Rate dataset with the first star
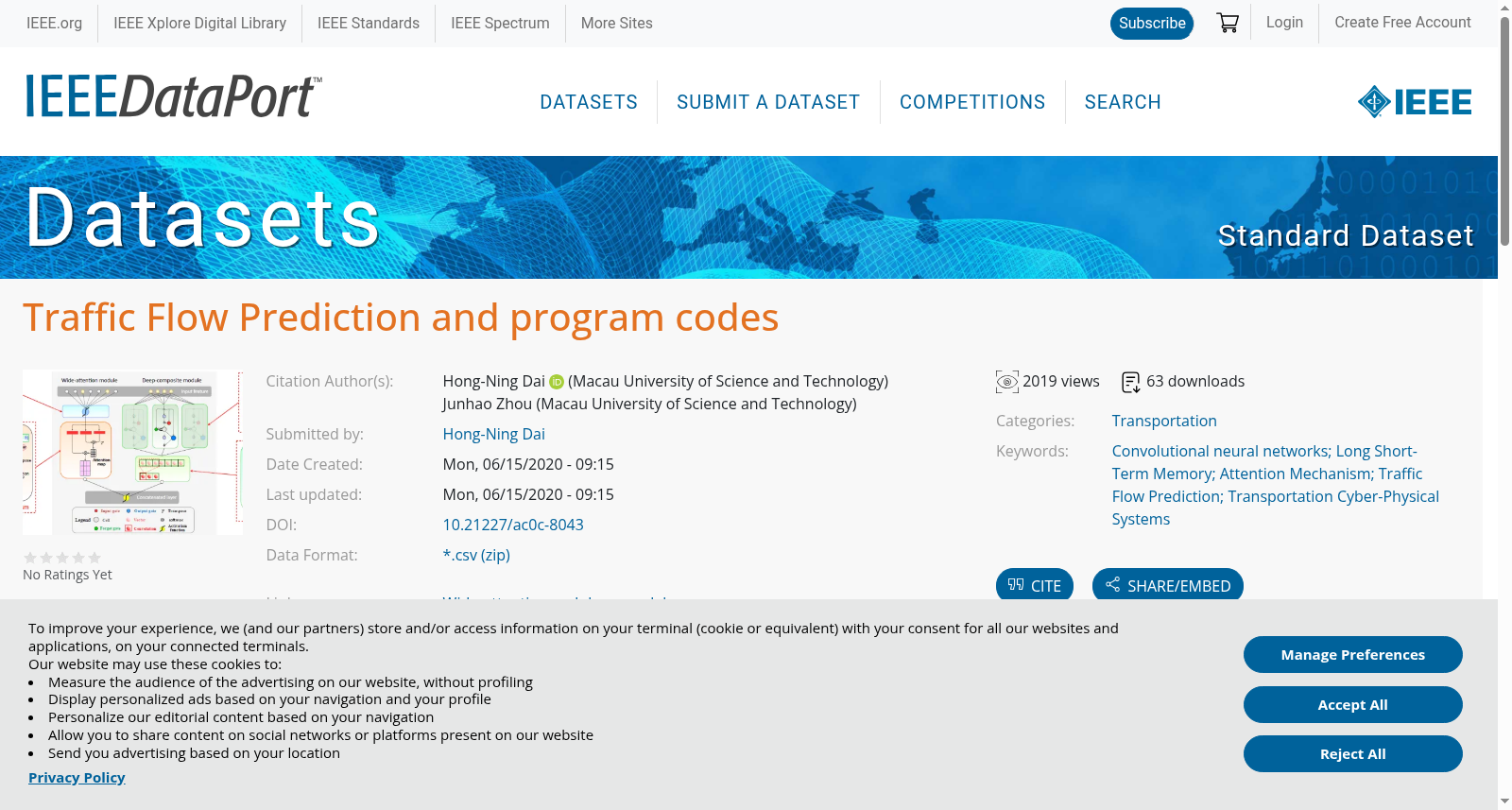The image size is (1512, 810). [x=30, y=558]
